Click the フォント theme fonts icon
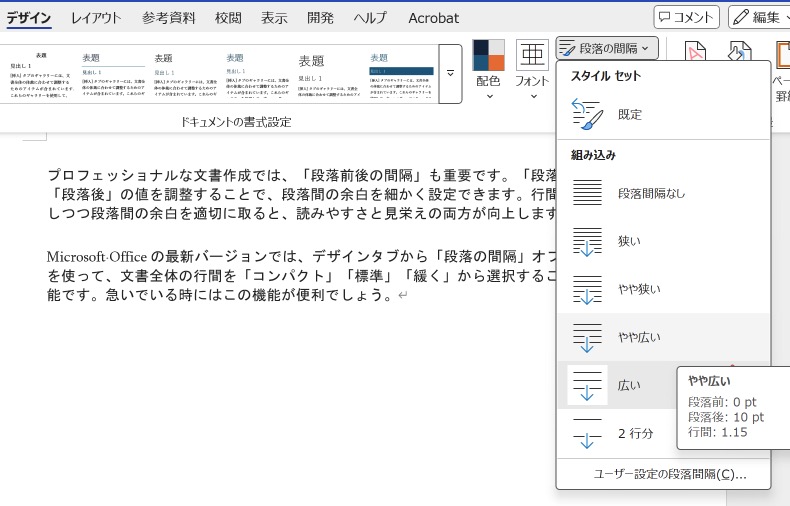 tap(532, 56)
